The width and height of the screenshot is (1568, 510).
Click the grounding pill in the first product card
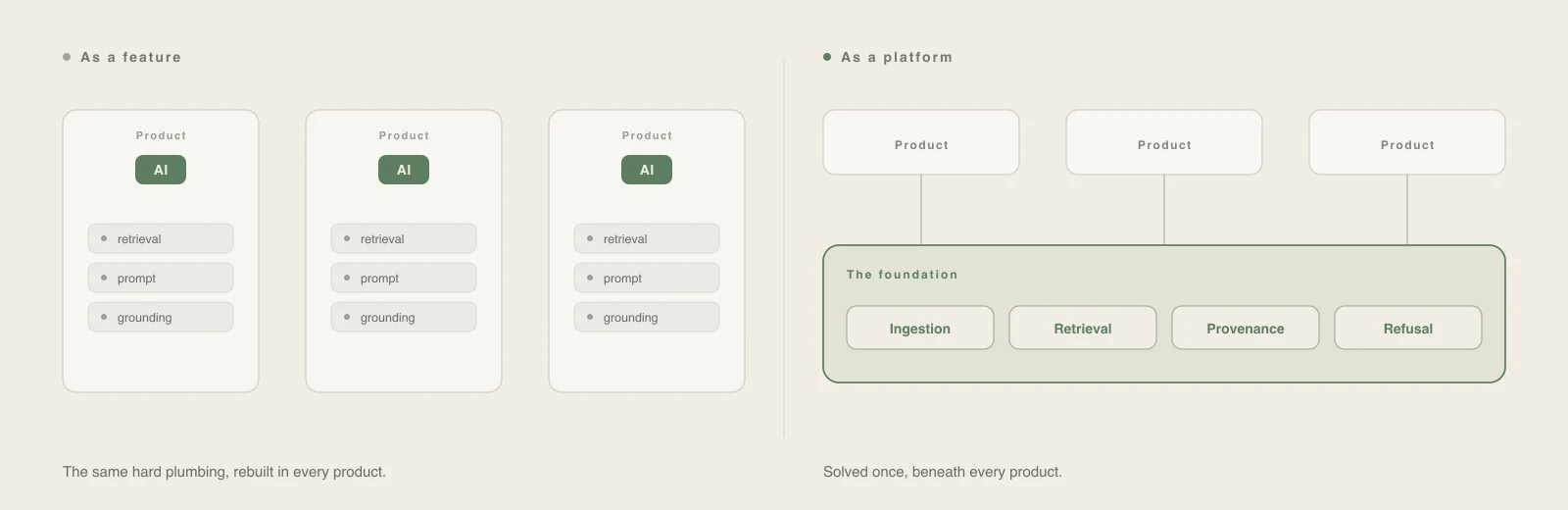[161, 317]
